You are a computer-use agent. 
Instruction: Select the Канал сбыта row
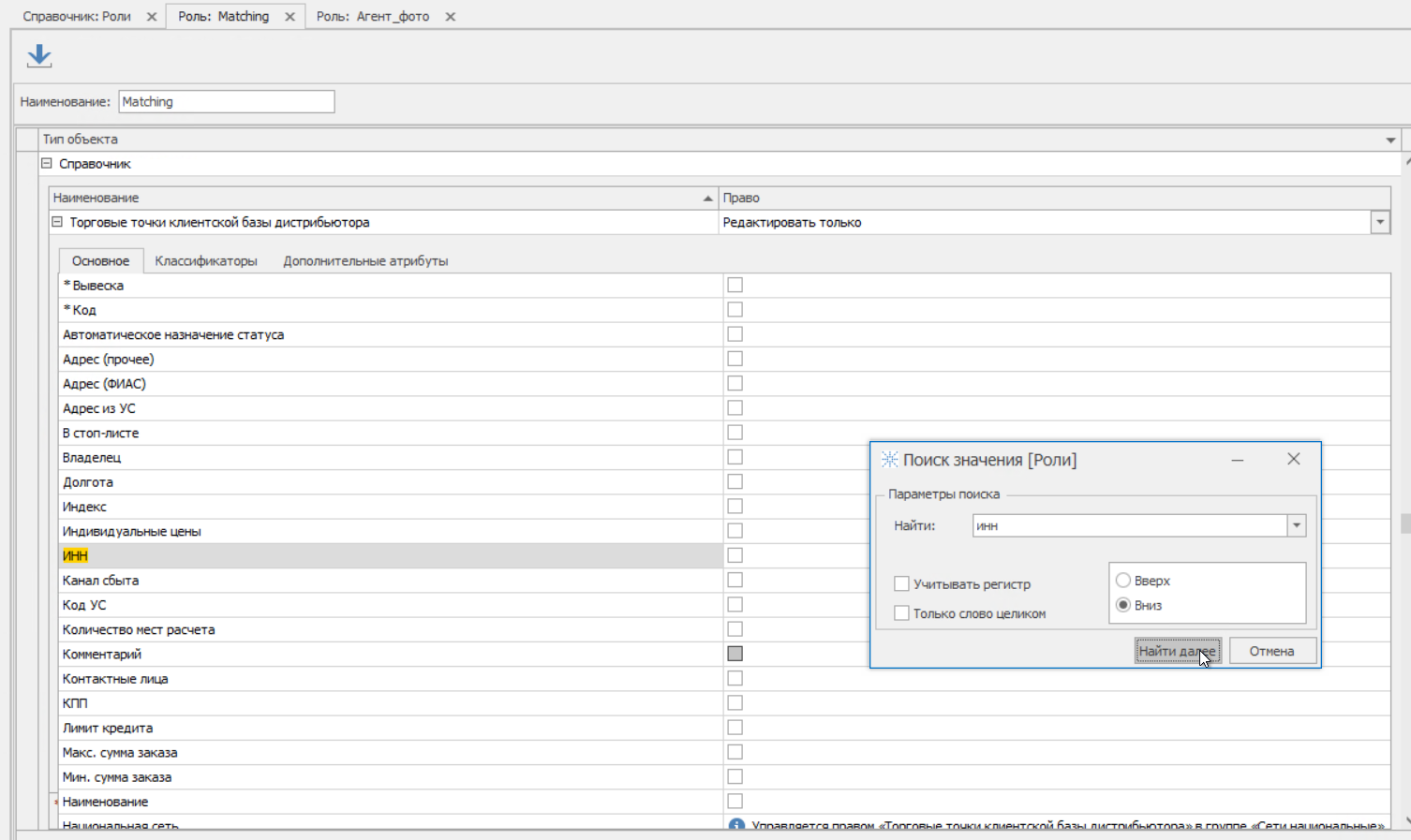pyautogui.click(x=390, y=581)
